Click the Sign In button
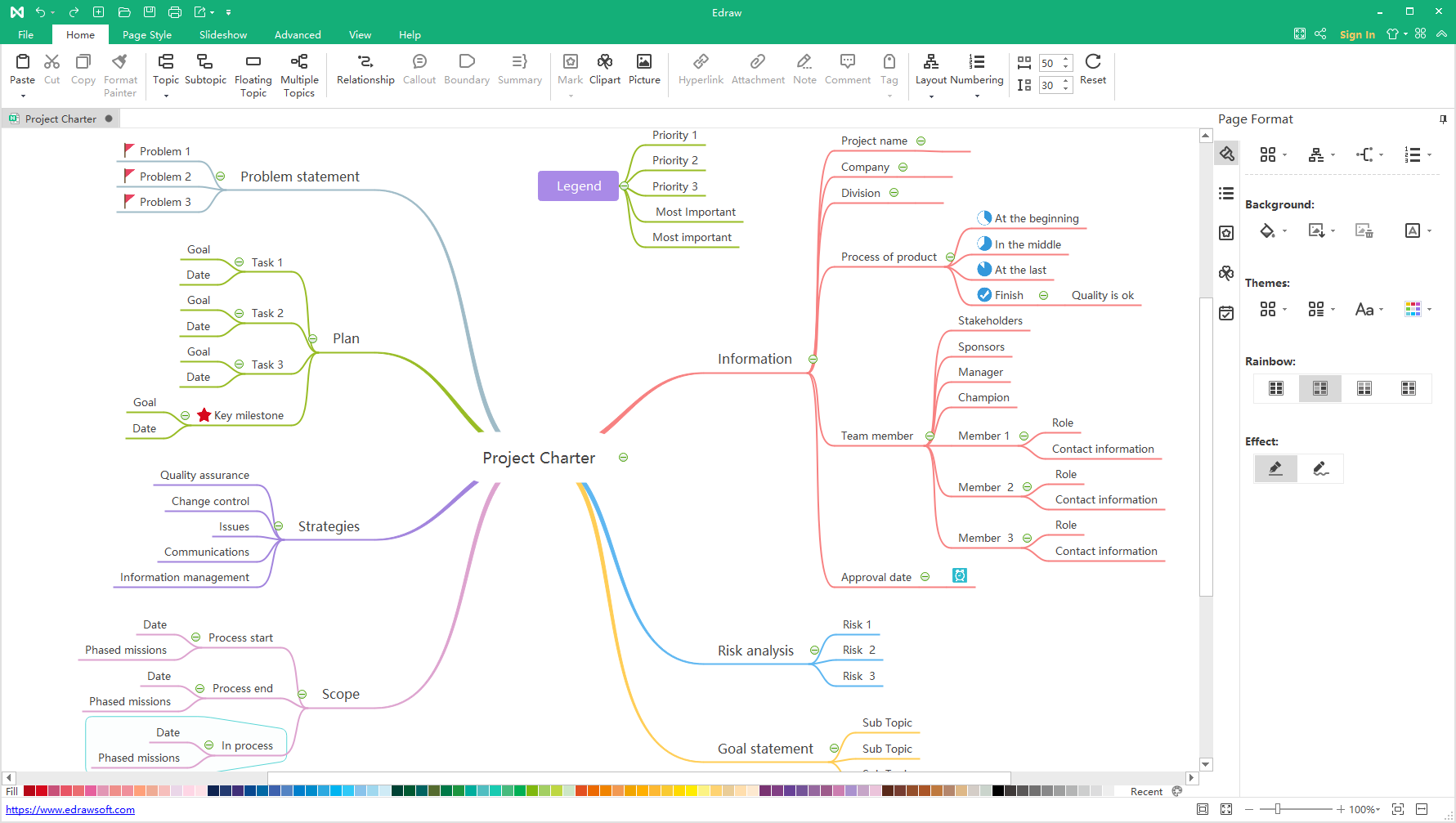This screenshot has height=823, width=1456. (x=1356, y=34)
